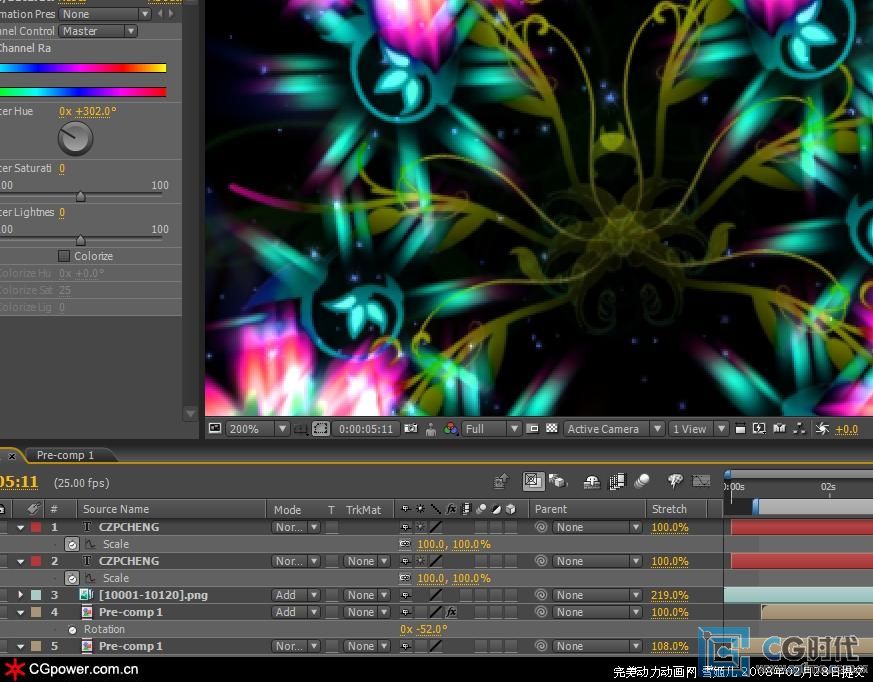Click the Master Saturation slider handle
873x682 pixels.
point(81,196)
